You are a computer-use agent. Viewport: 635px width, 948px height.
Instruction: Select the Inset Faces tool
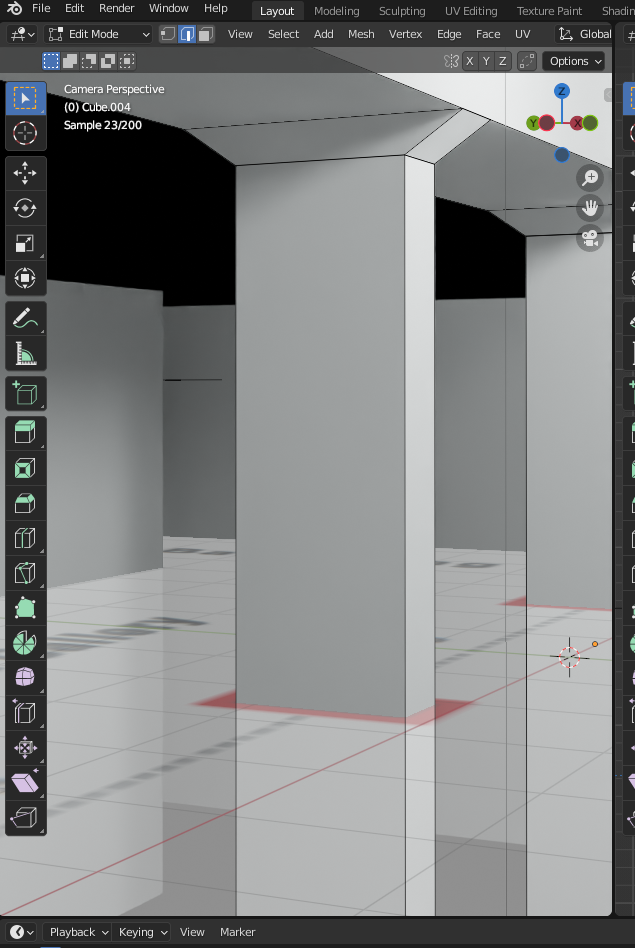pos(25,468)
